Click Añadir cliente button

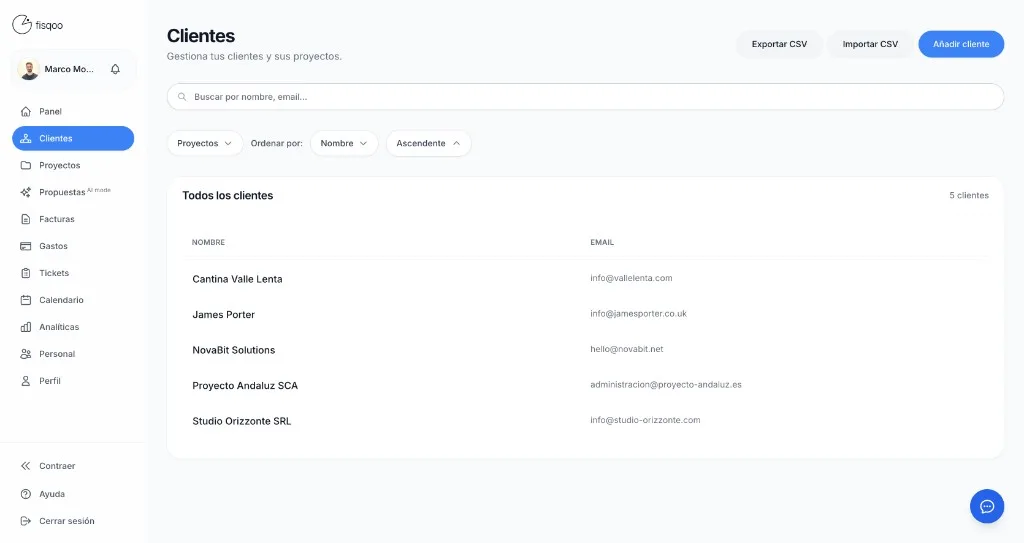click(961, 44)
